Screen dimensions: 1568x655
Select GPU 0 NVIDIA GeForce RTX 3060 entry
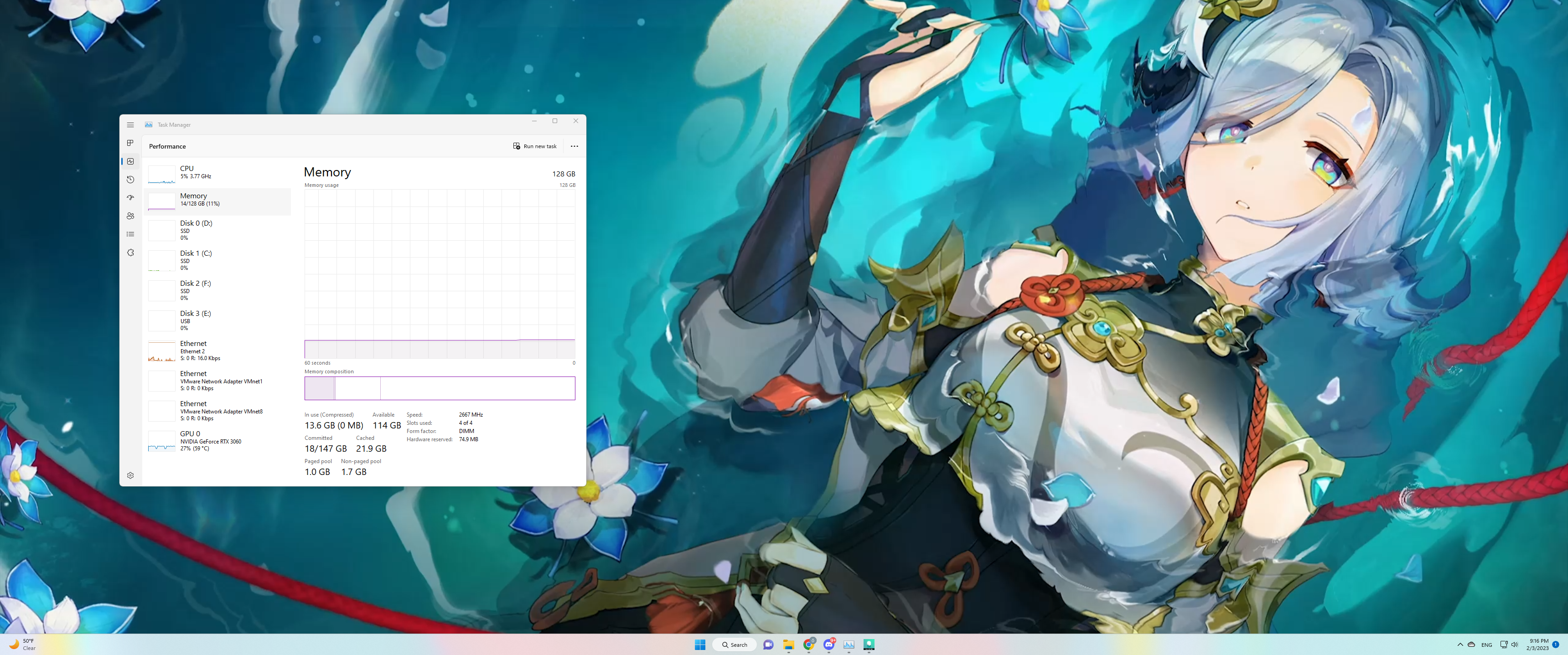coord(217,441)
